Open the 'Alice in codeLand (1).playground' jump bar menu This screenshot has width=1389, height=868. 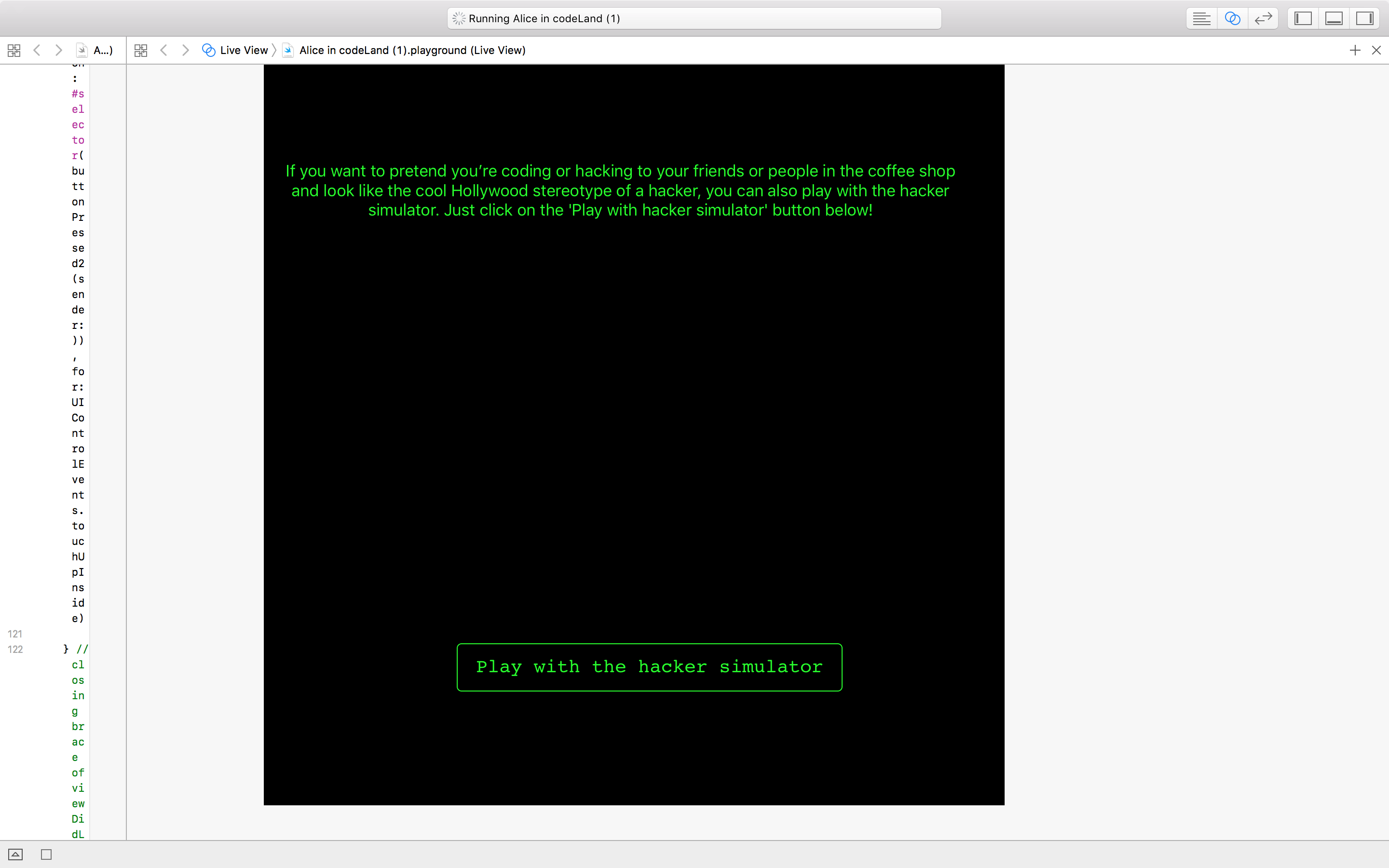pos(411,51)
